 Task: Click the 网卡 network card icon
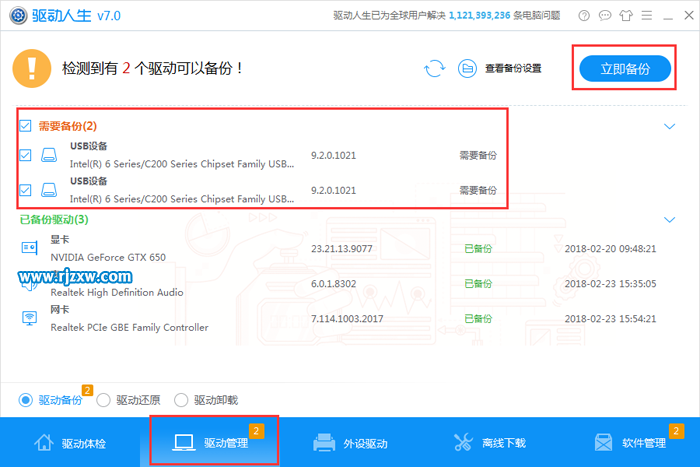[x=29, y=318]
